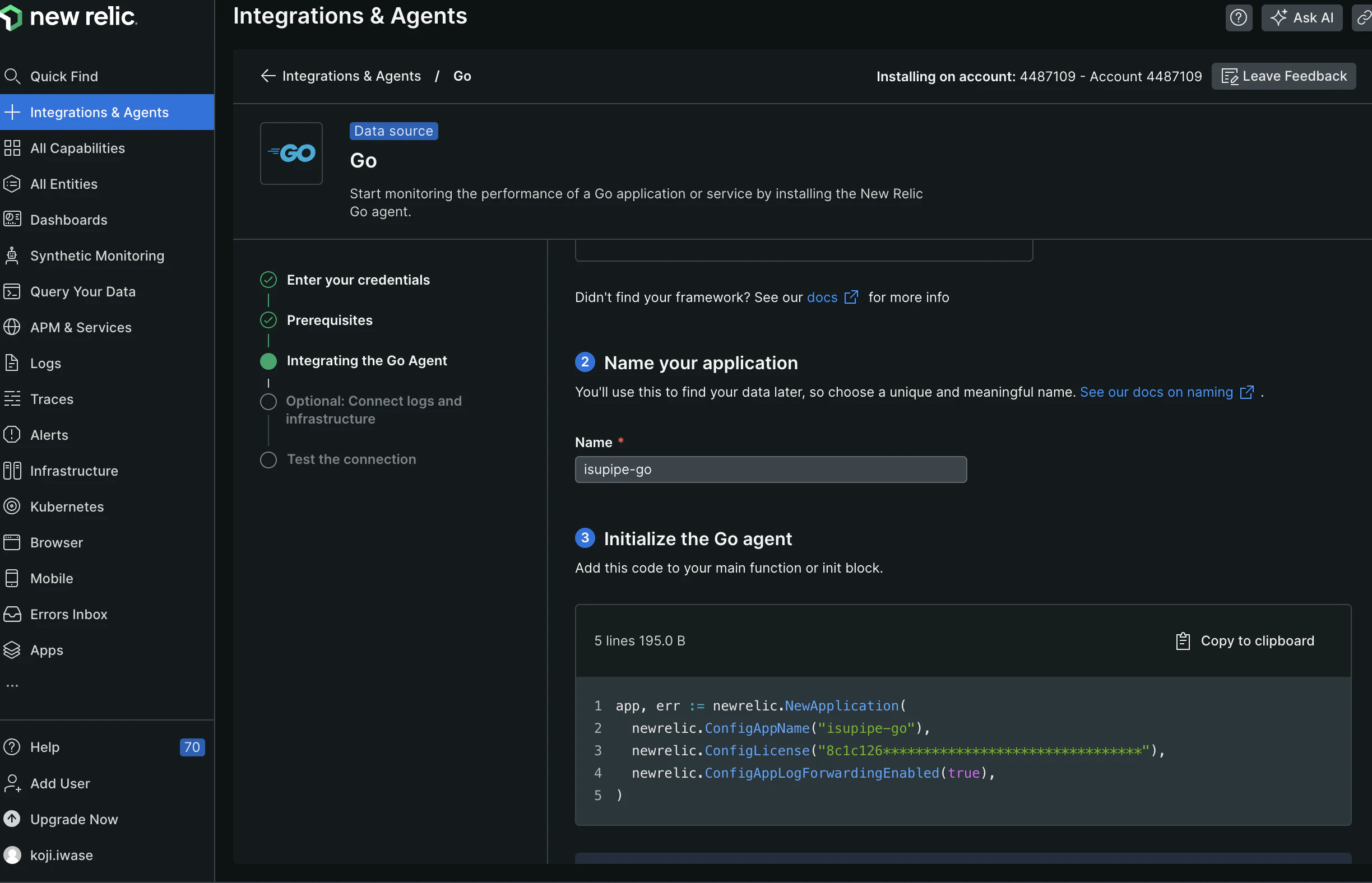Select Integrations & Agents sidebar item

point(107,113)
